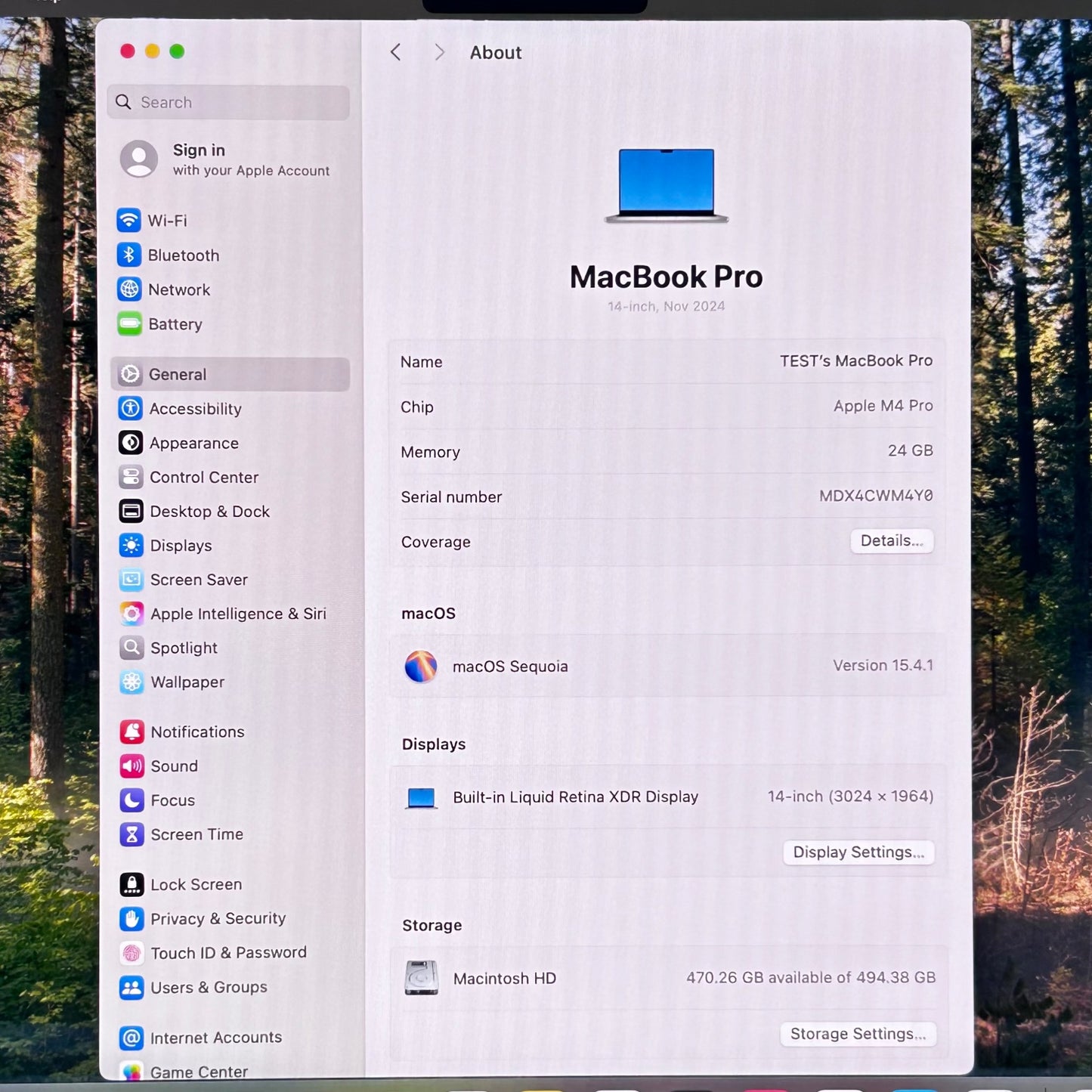The width and height of the screenshot is (1092, 1092).
Task: Click the Storage Settings button
Action: pyautogui.click(x=858, y=1034)
